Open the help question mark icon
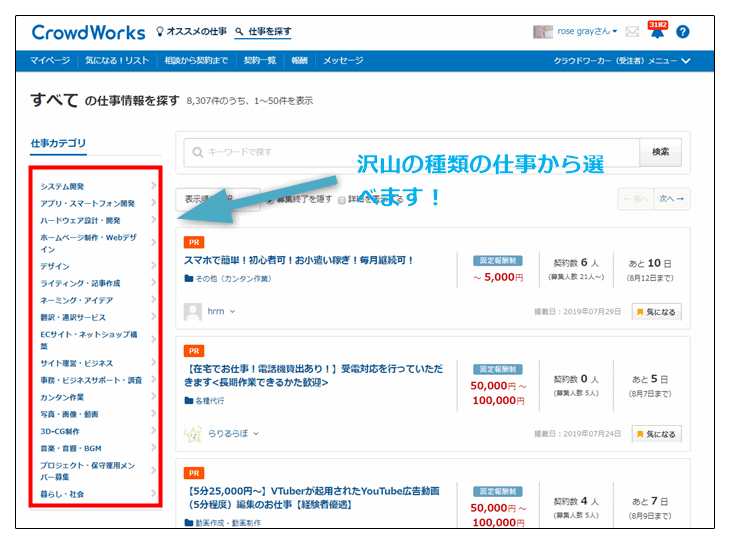The height and width of the screenshot is (544, 730). click(683, 32)
